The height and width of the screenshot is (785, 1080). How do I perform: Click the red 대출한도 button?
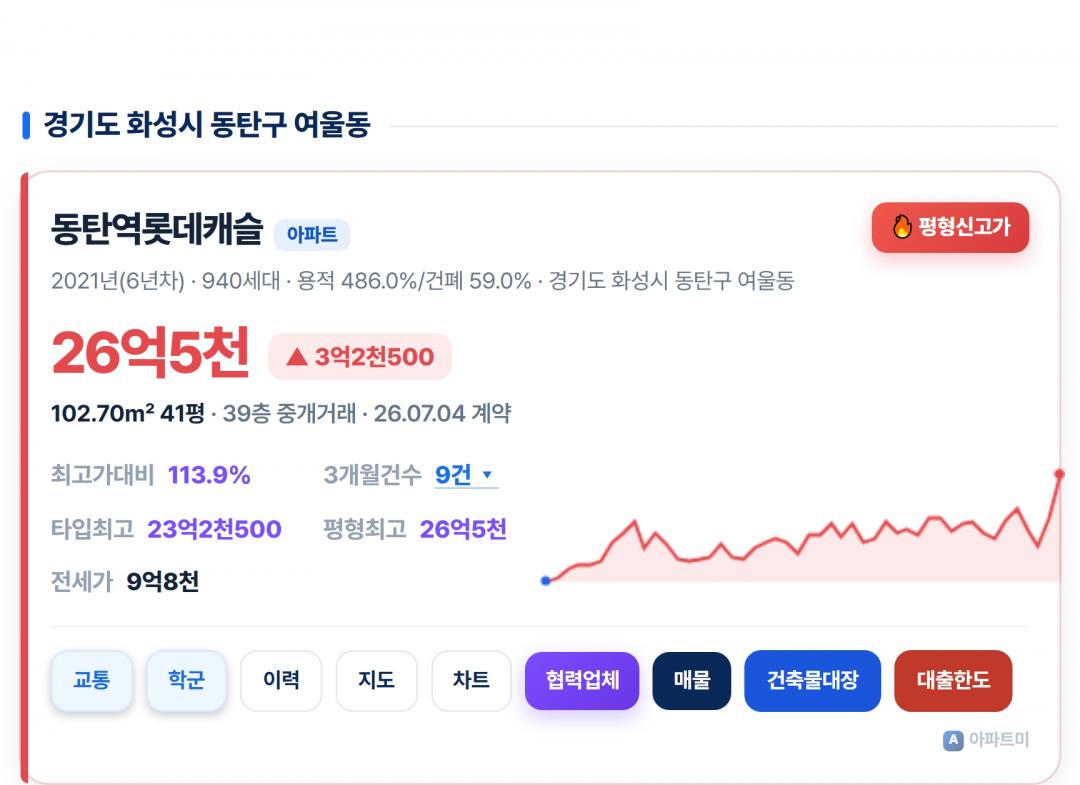point(953,680)
